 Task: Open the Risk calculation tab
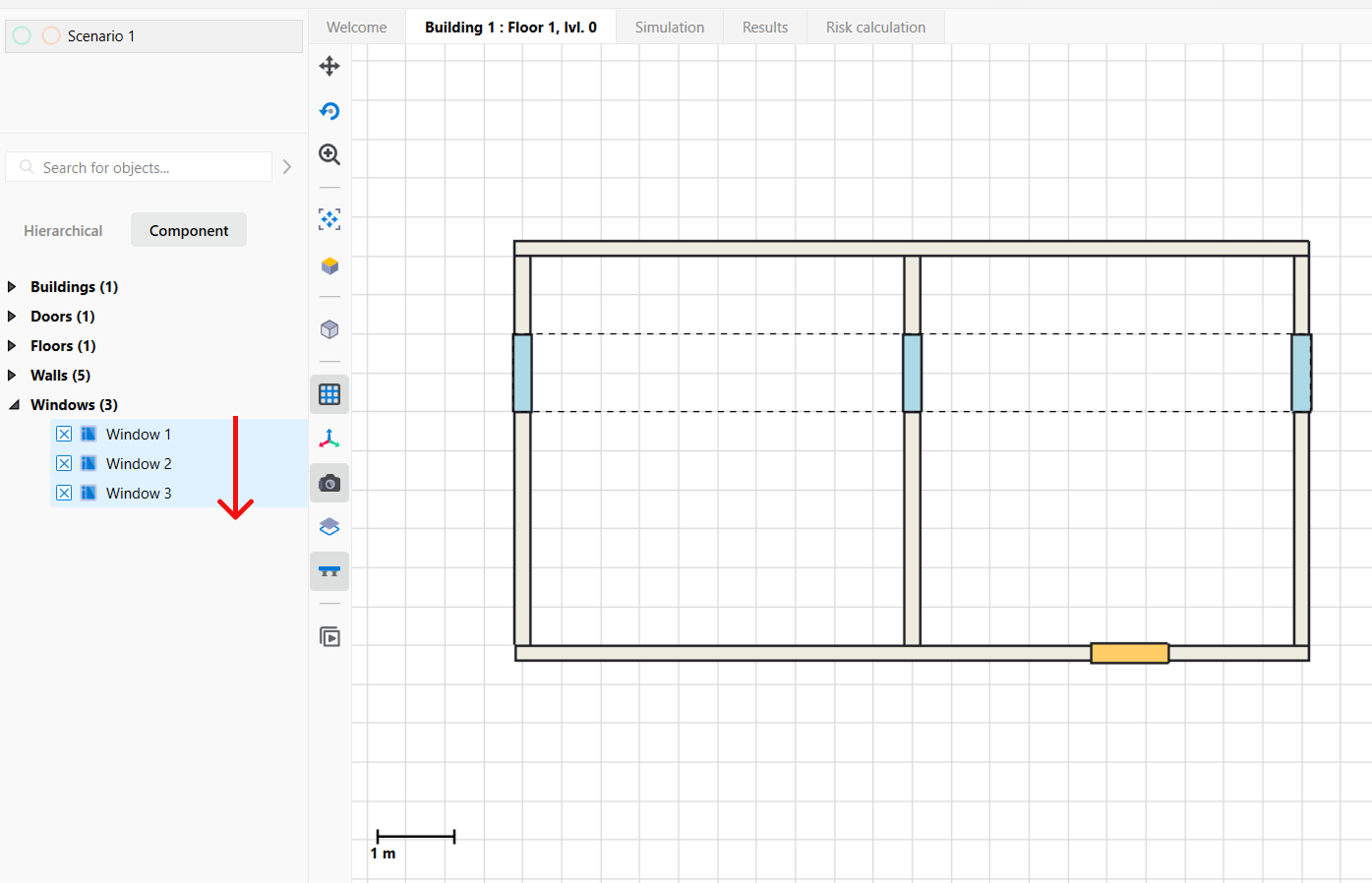pyautogui.click(x=875, y=28)
